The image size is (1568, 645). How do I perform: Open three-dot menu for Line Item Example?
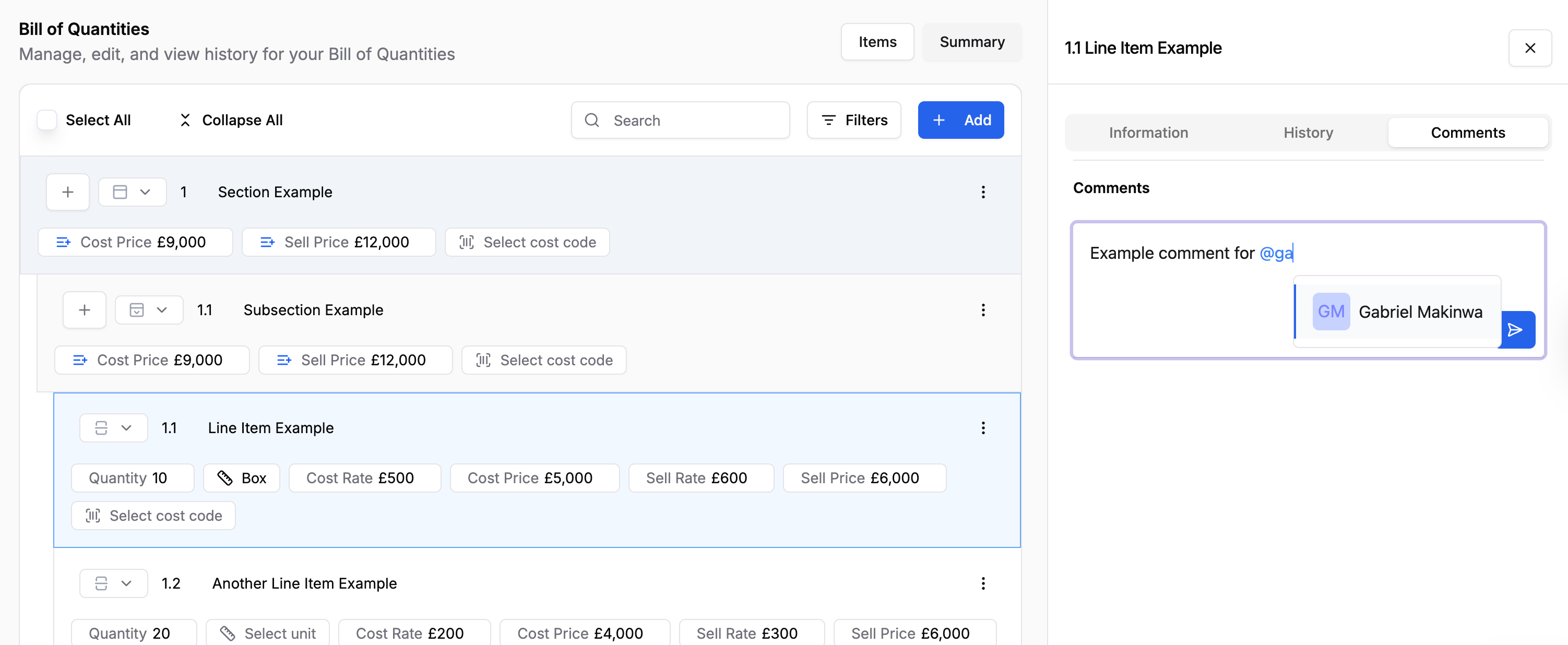[x=983, y=428]
